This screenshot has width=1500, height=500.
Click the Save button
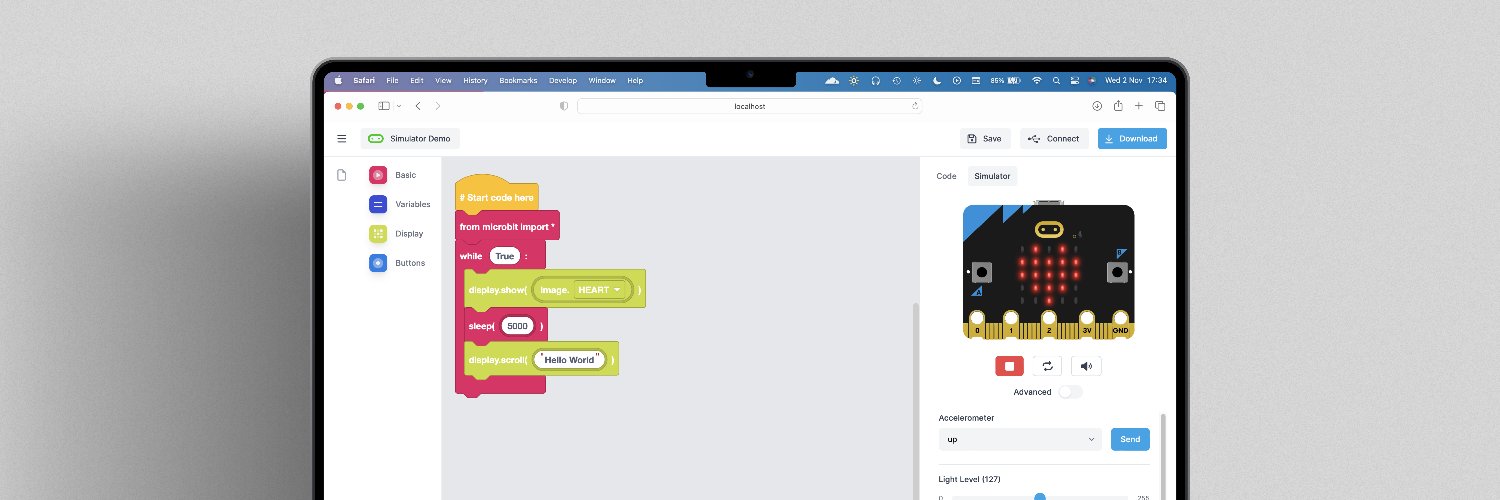point(985,139)
